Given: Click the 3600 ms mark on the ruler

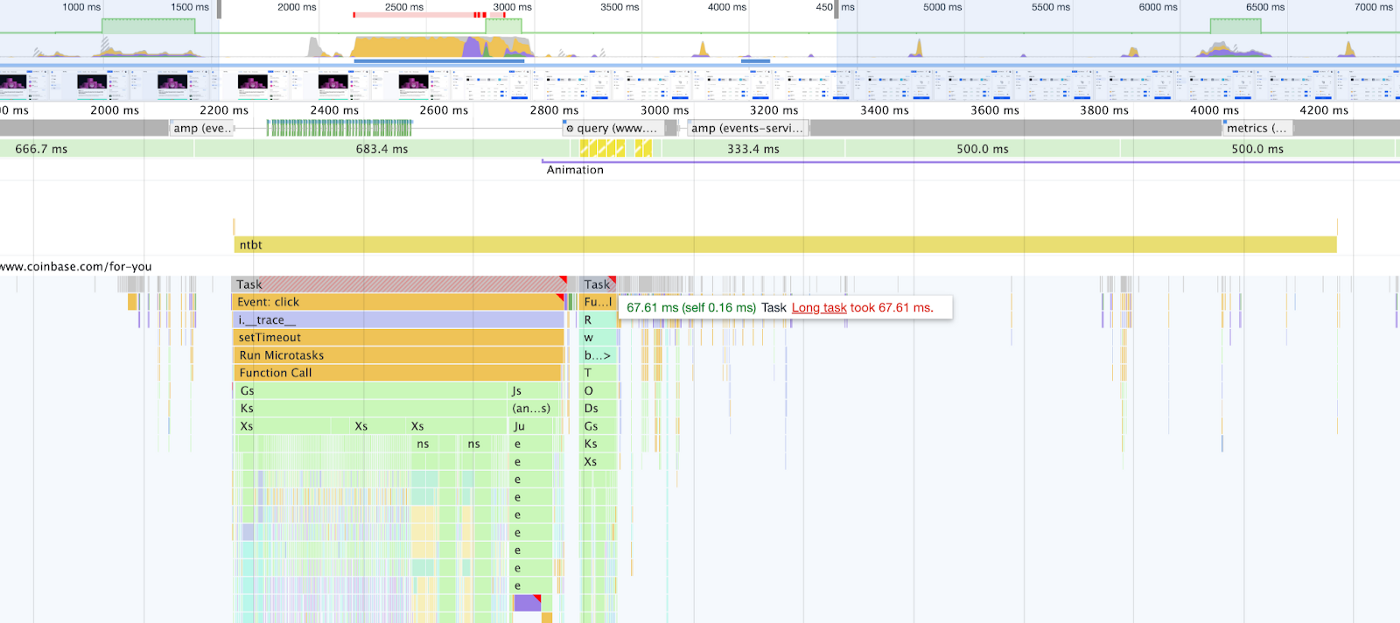Looking at the screenshot, I should click(x=994, y=110).
